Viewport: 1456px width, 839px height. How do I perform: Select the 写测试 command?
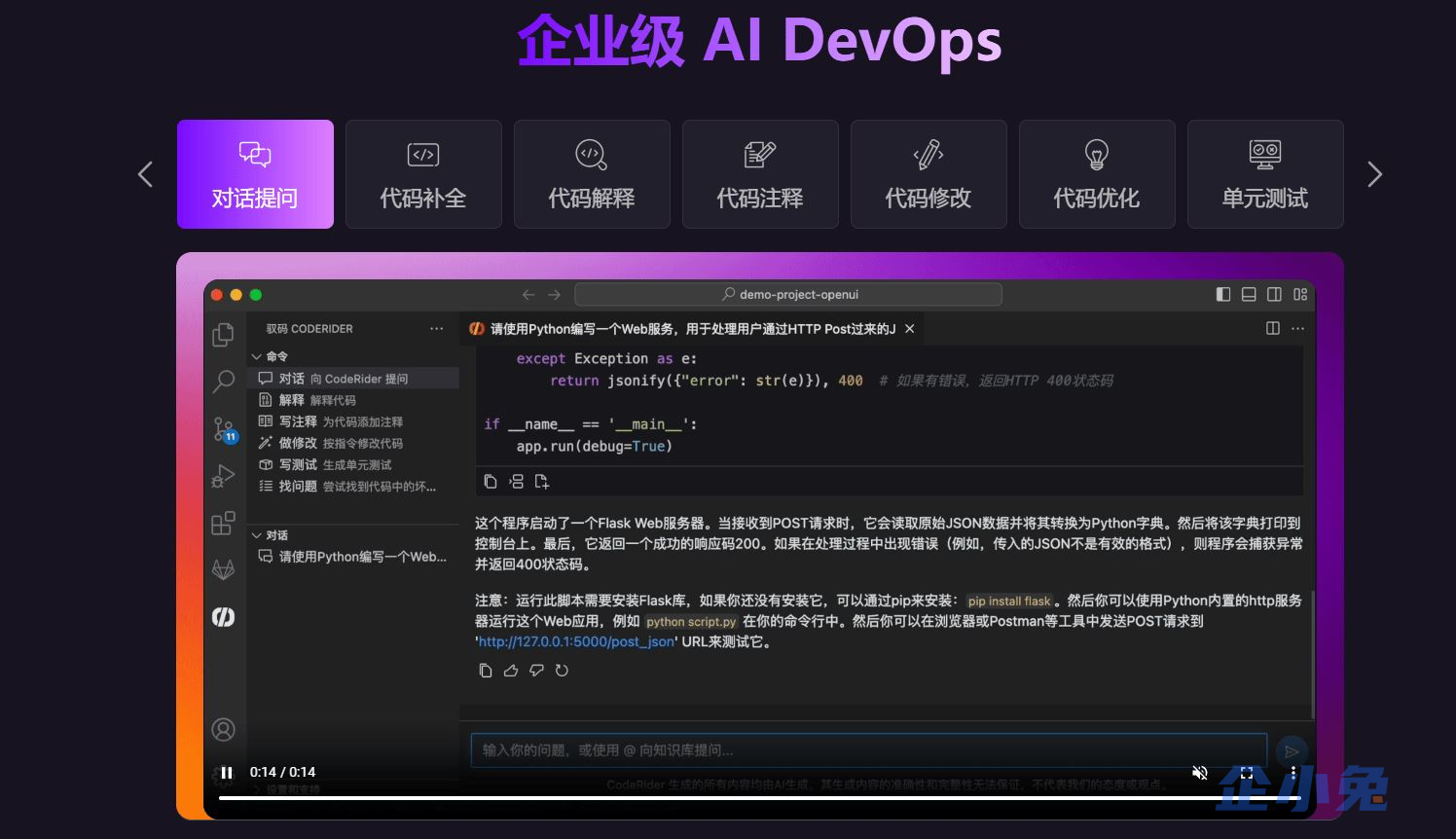[x=353, y=464]
